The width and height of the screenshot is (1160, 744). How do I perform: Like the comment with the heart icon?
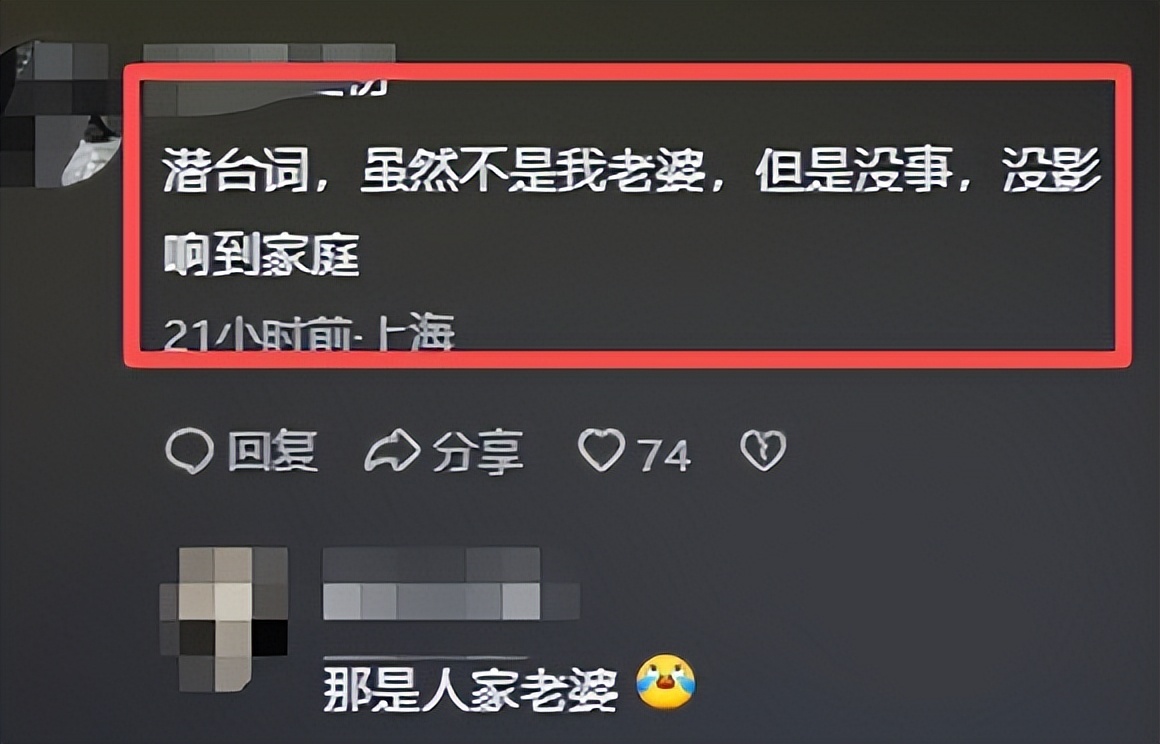601,450
